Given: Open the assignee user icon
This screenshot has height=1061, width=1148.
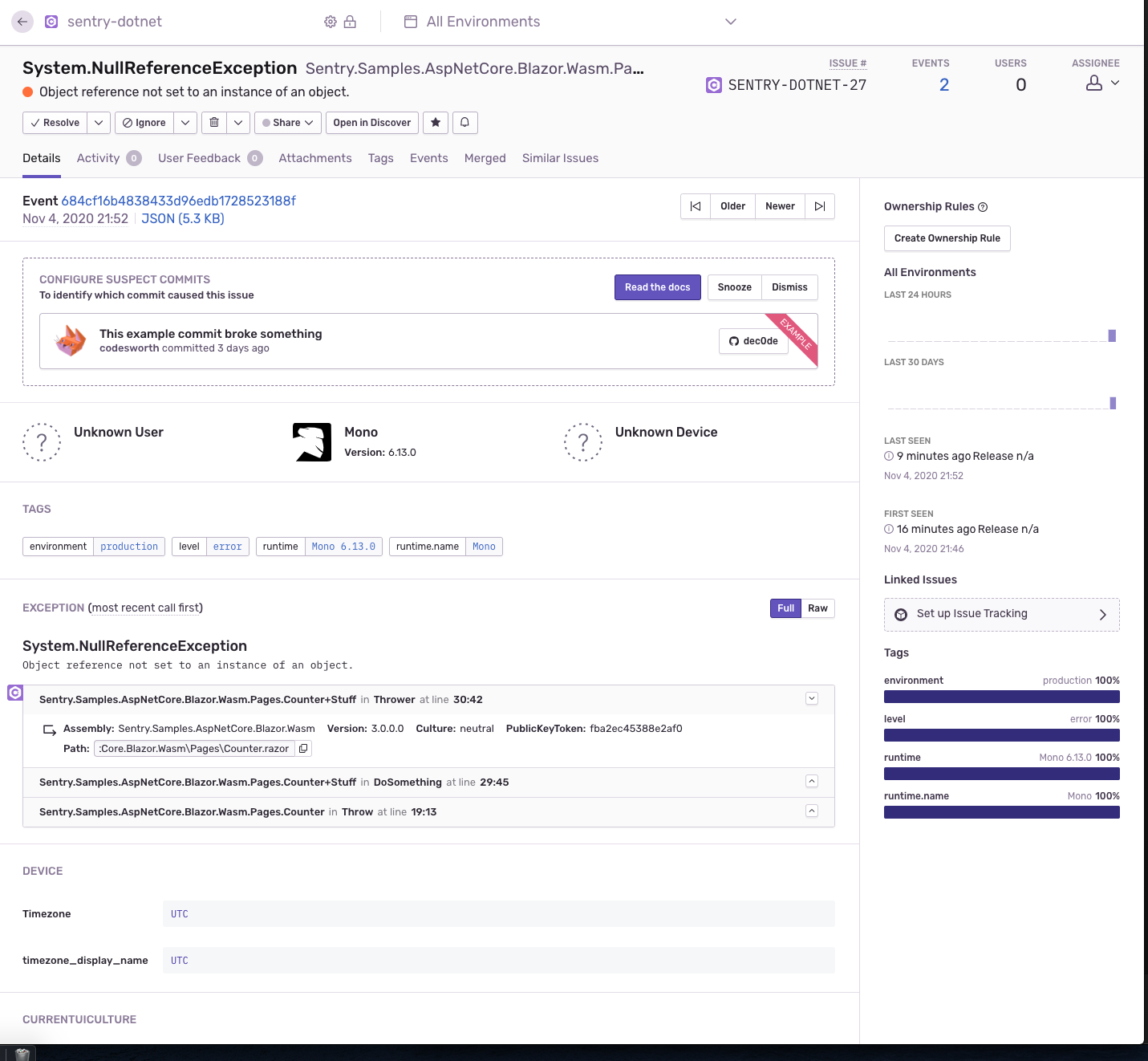Looking at the screenshot, I should [x=1094, y=83].
